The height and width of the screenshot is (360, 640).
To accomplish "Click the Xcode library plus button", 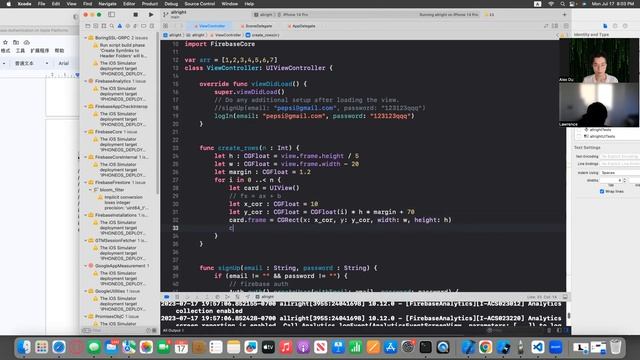I will tap(564, 14).
